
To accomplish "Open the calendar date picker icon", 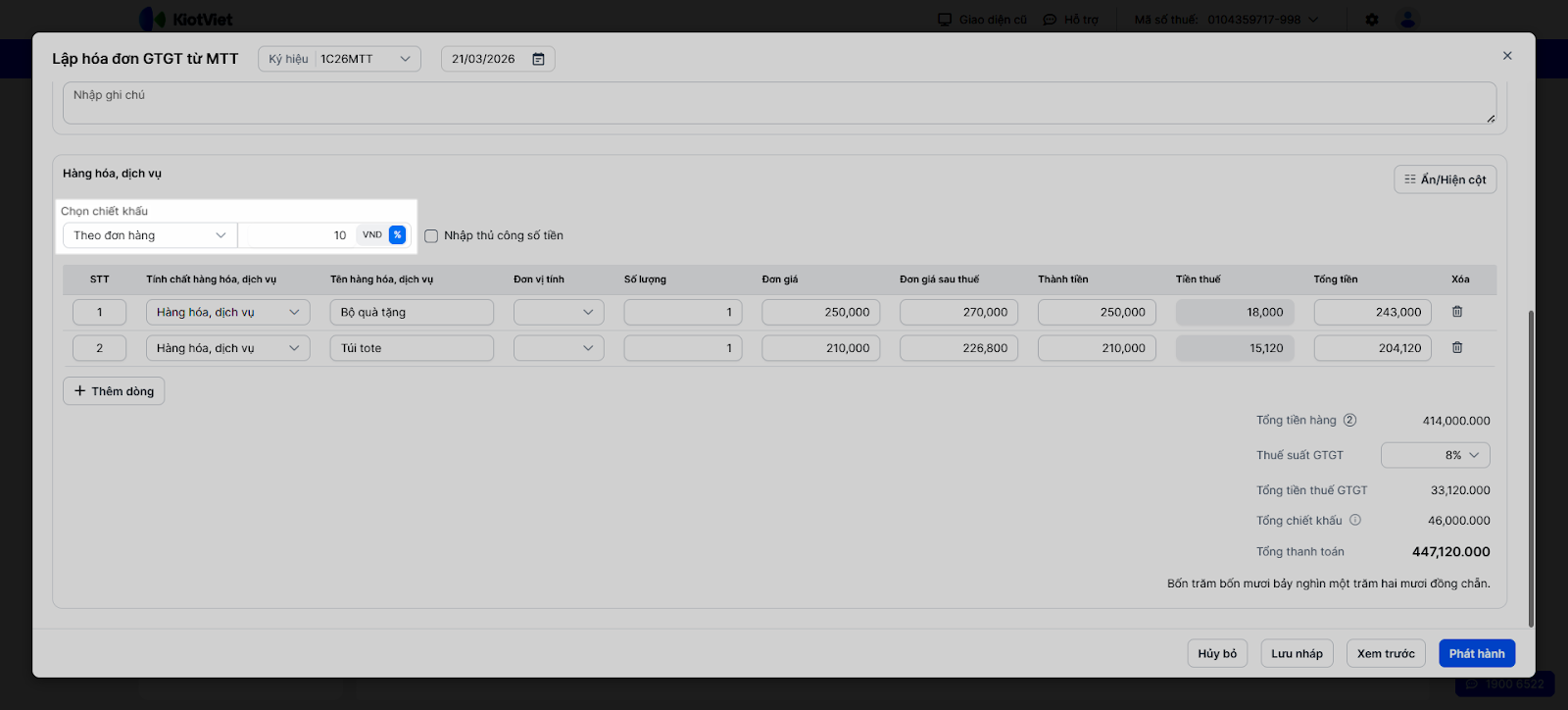I will [538, 59].
